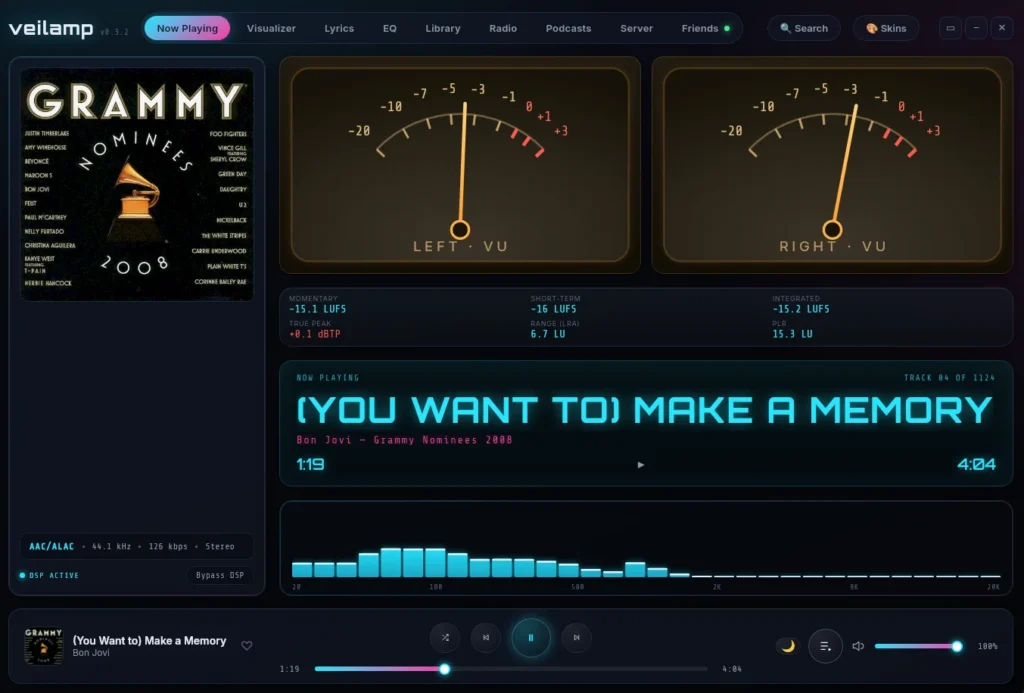The image size is (1024, 693).
Task: Click the version label v0.3.2
Action: coord(114,31)
